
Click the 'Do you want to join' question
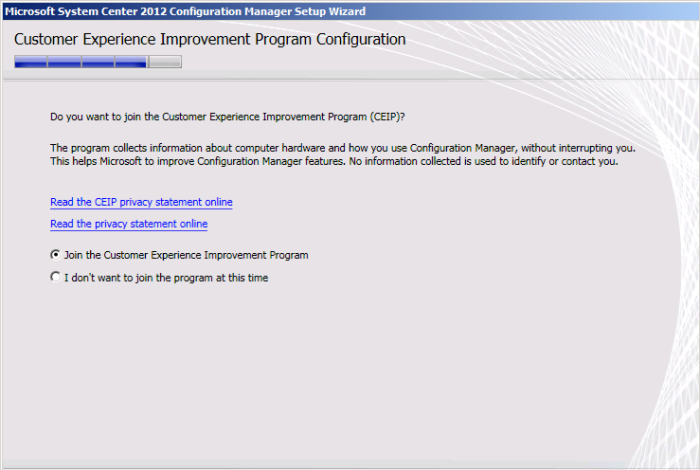point(227,117)
